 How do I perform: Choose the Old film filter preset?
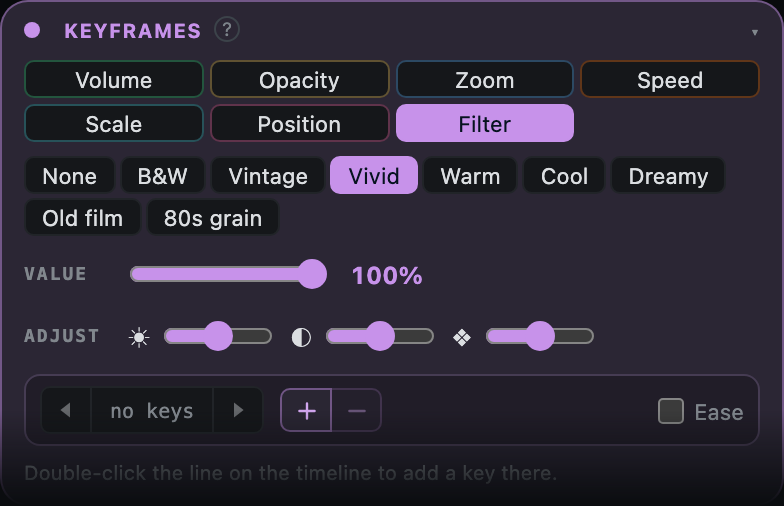tap(82, 218)
